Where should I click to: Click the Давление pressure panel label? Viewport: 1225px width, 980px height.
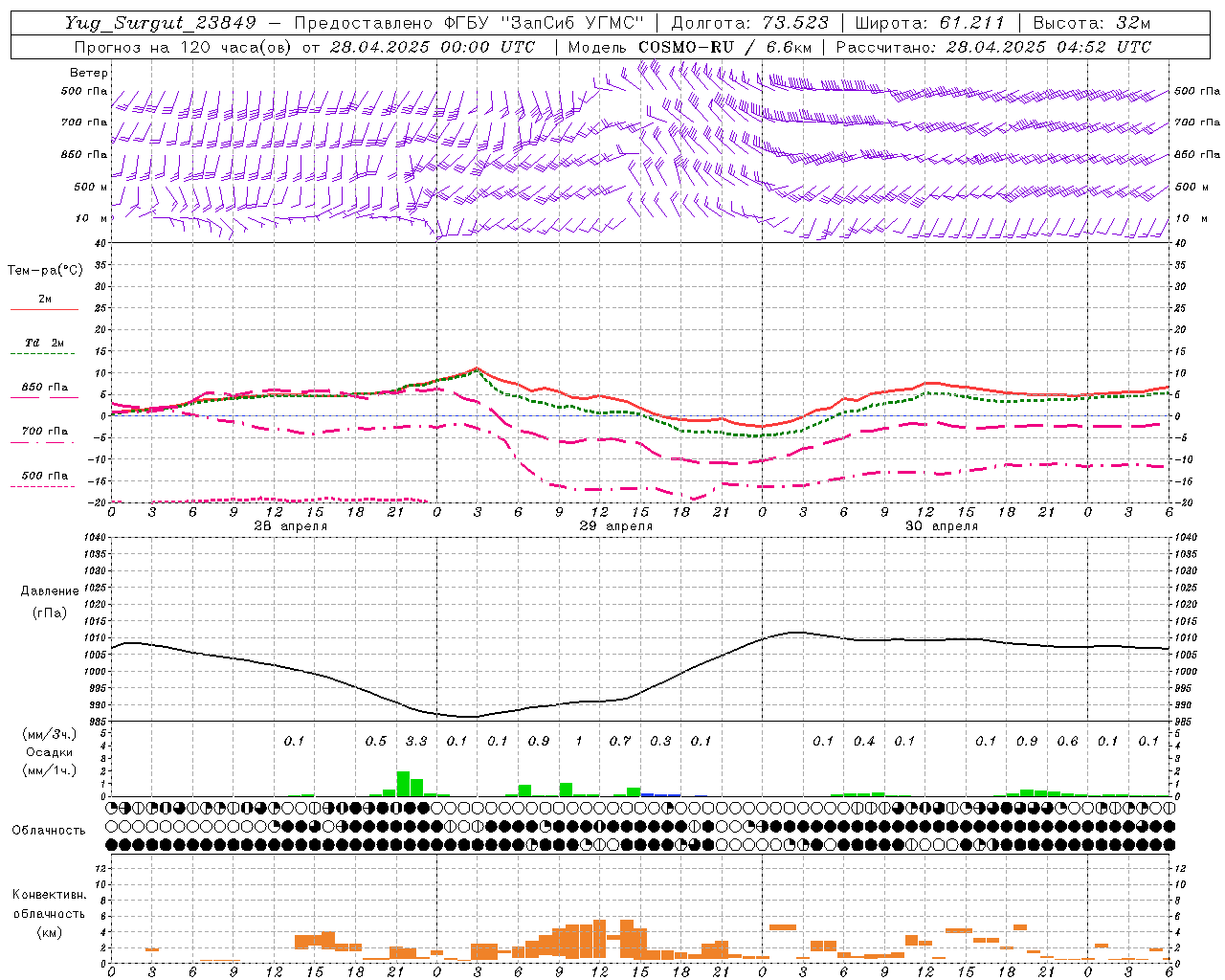(50, 591)
